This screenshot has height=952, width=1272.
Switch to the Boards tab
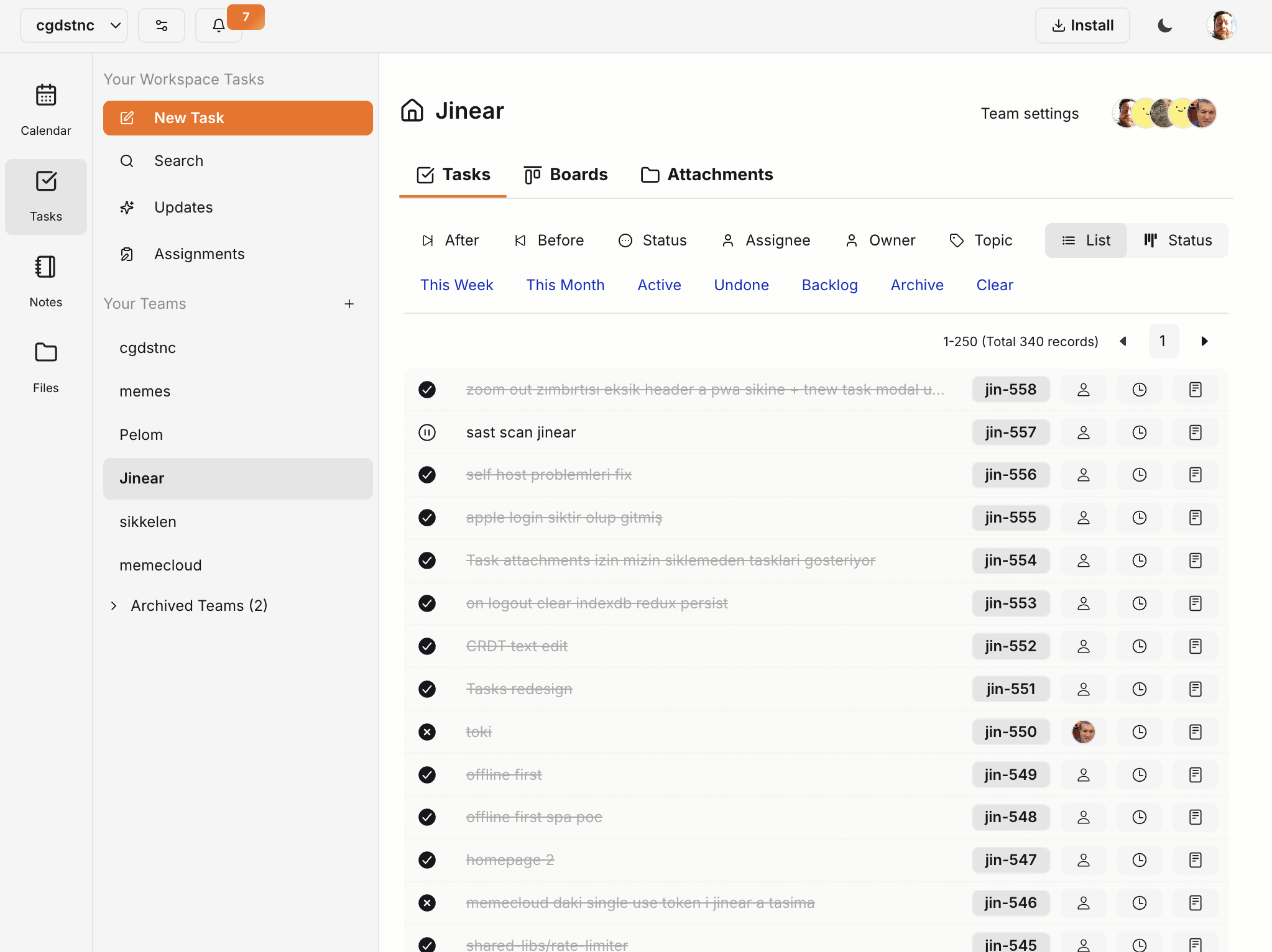point(566,175)
